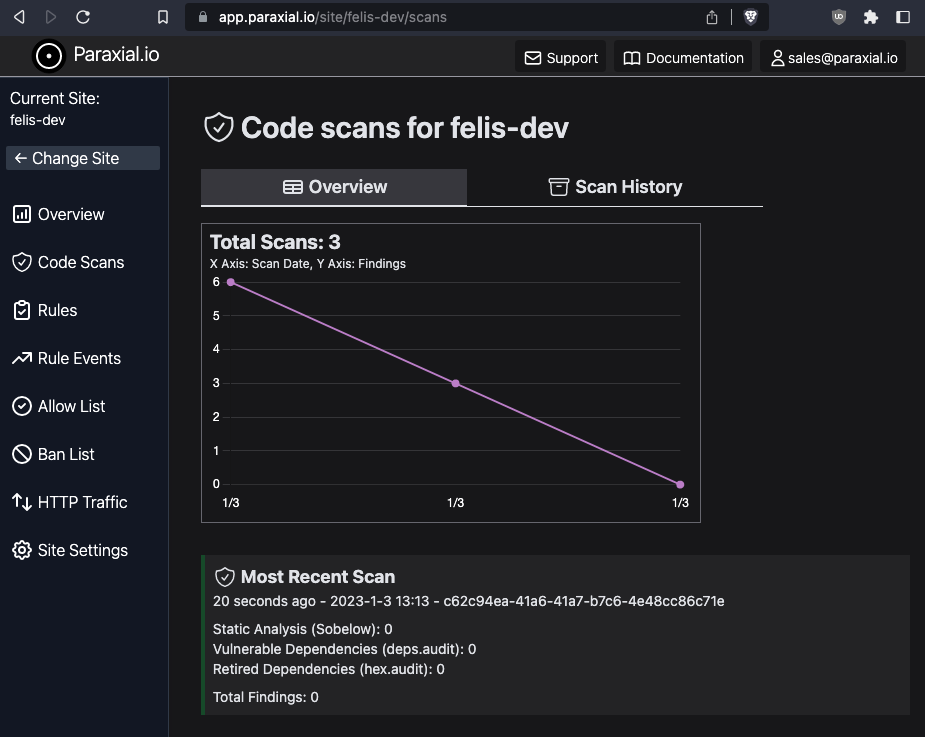The width and height of the screenshot is (925, 737).
Task: Click the Rule Events trend icon
Action: tap(22, 358)
